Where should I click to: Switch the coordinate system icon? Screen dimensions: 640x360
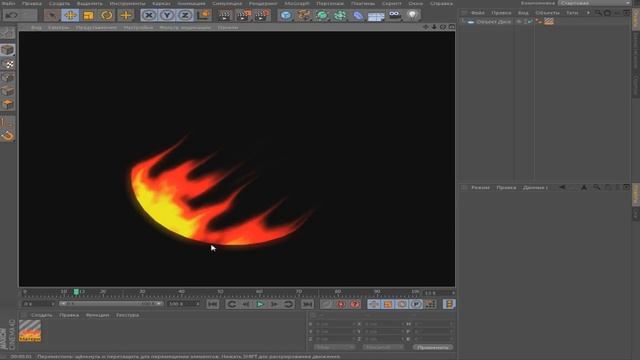tap(203, 16)
